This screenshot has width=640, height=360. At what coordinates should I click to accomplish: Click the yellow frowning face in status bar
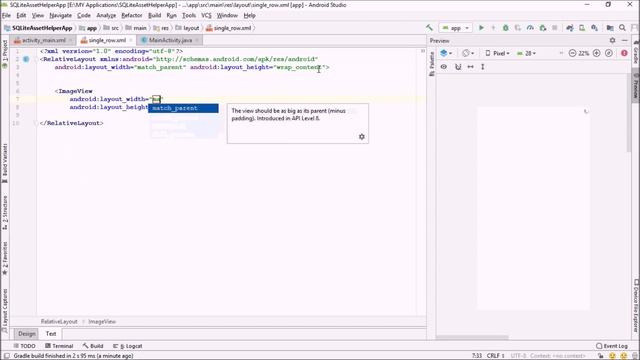click(624, 356)
